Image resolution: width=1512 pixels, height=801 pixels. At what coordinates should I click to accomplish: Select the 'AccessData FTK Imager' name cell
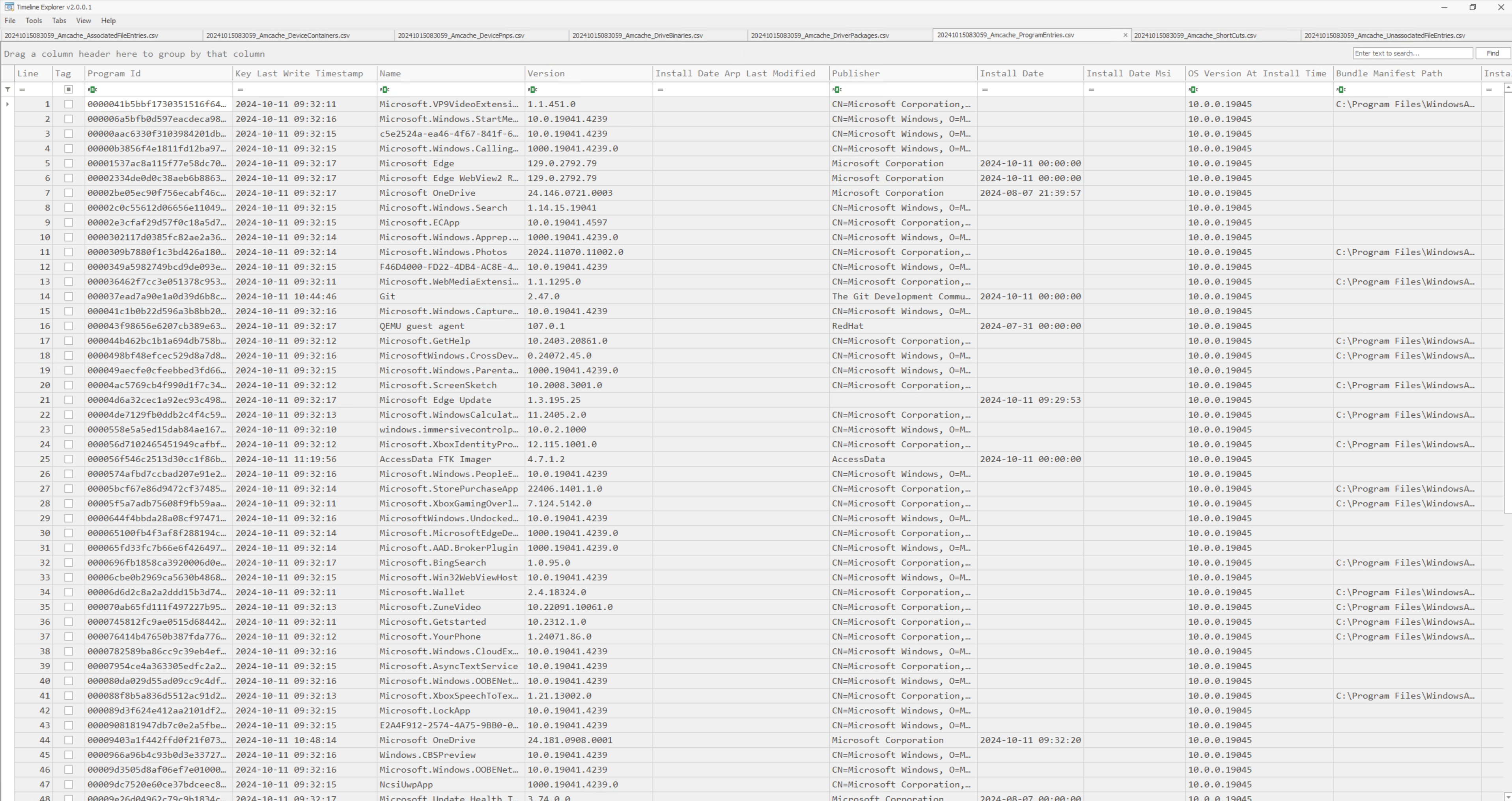[x=451, y=459]
